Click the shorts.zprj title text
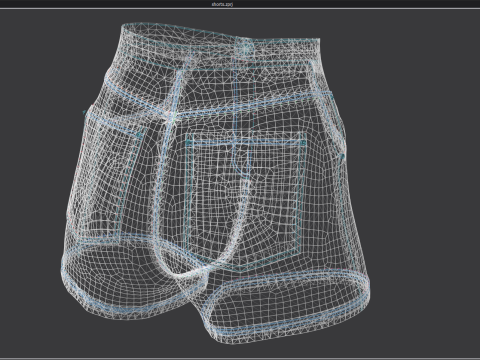 (x=222, y=4)
